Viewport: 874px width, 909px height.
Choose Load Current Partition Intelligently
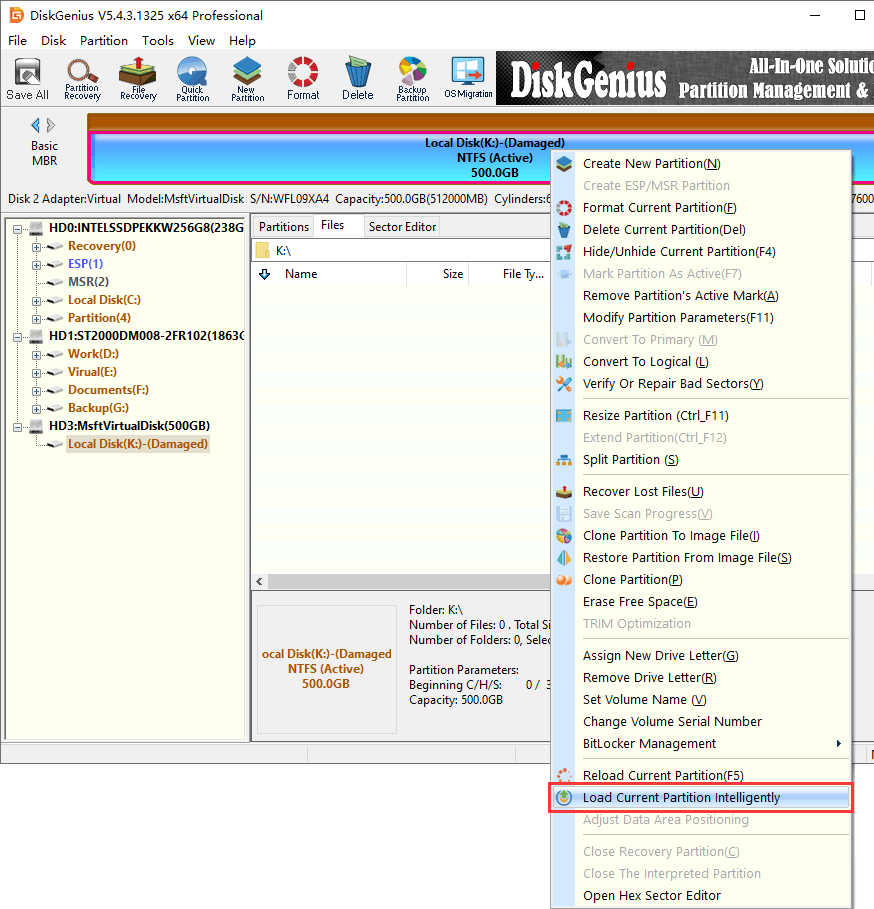681,798
